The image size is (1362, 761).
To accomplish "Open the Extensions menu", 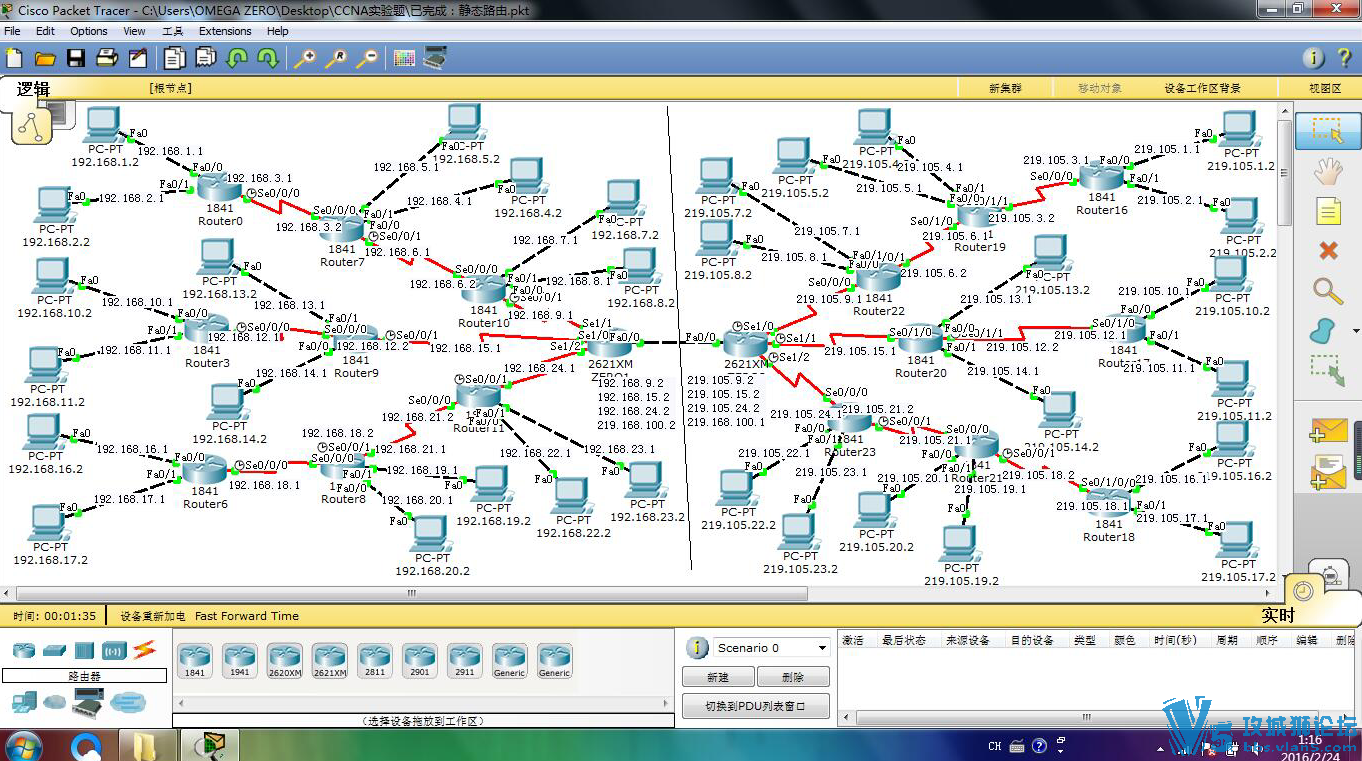I will [225, 31].
